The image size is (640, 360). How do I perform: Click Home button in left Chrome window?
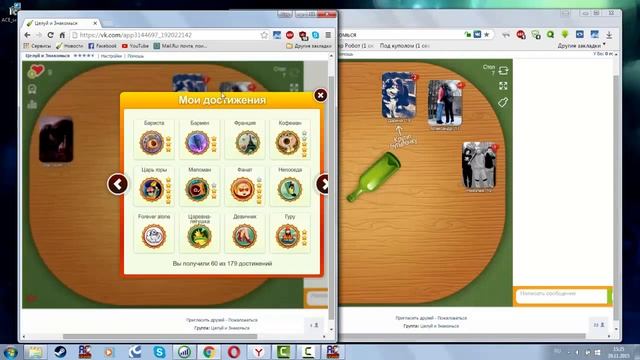click(62, 35)
